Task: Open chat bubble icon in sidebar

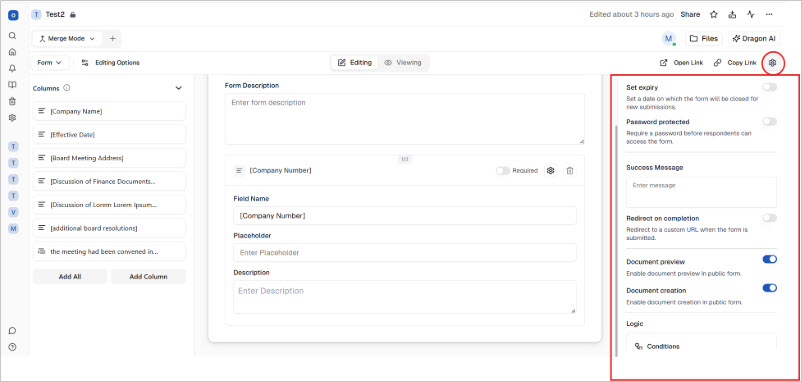Action: click(13, 330)
